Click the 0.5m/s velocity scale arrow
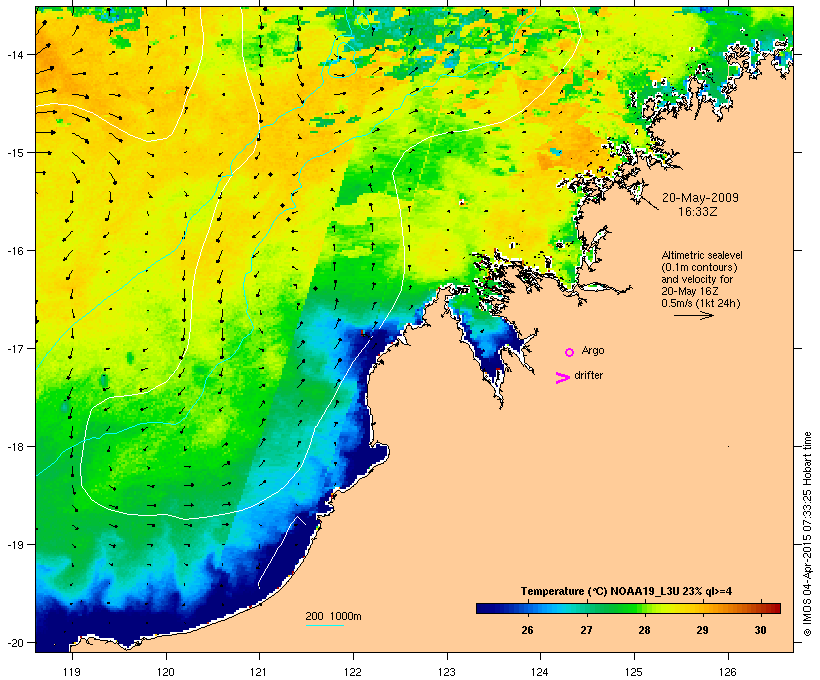This screenshot has width=820, height=680. 693,315
